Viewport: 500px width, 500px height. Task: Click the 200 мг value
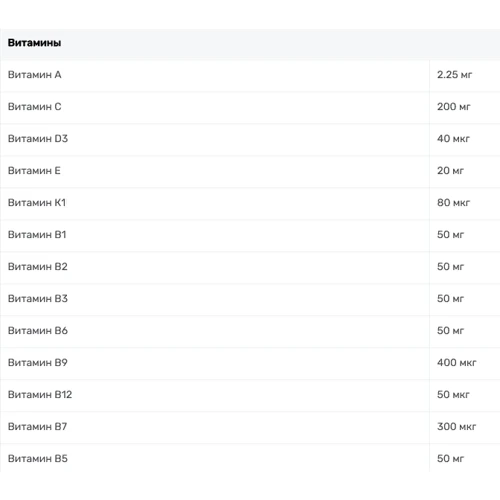pyautogui.click(x=454, y=107)
